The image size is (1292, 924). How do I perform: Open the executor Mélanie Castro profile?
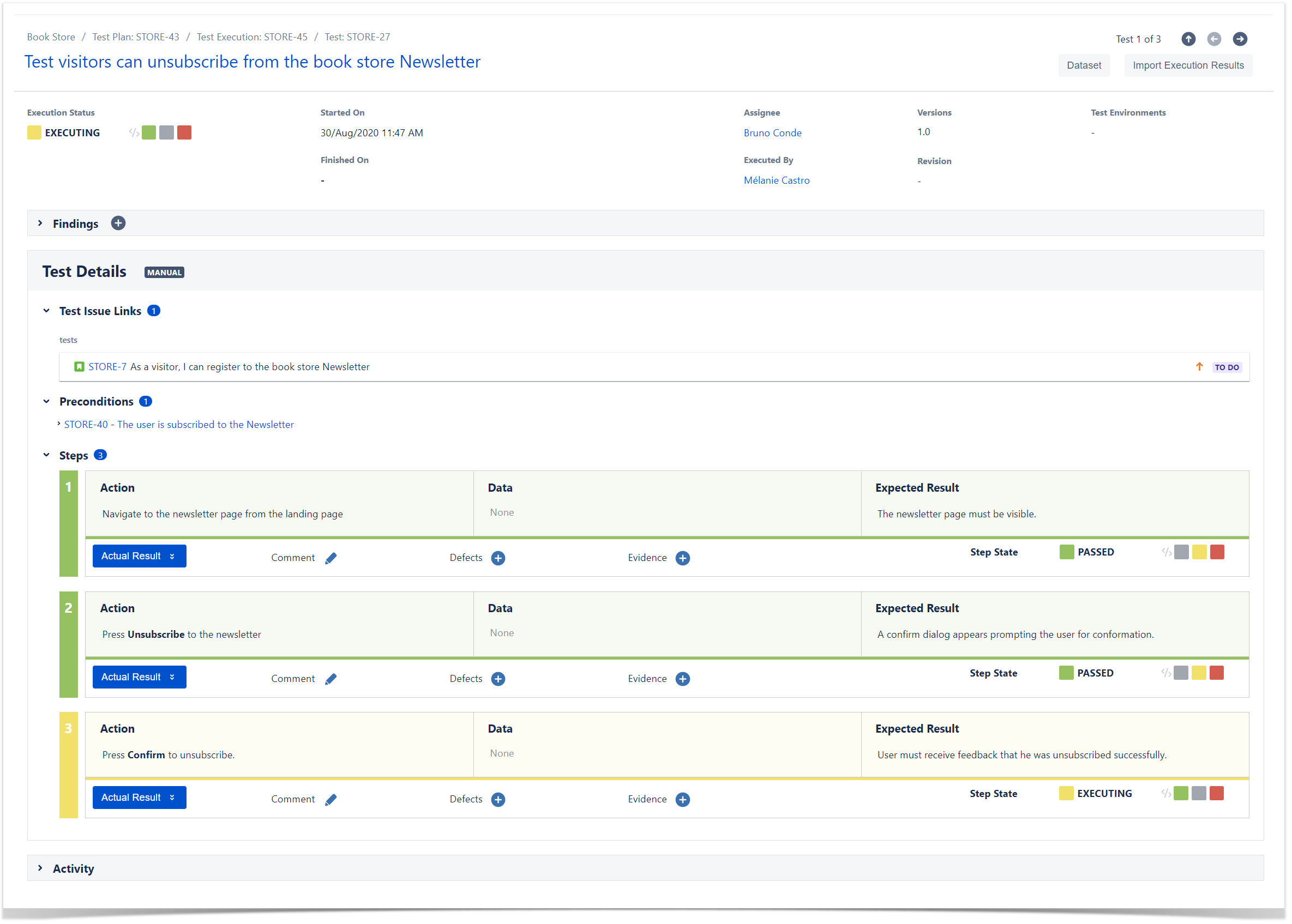pyautogui.click(x=776, y=180)
